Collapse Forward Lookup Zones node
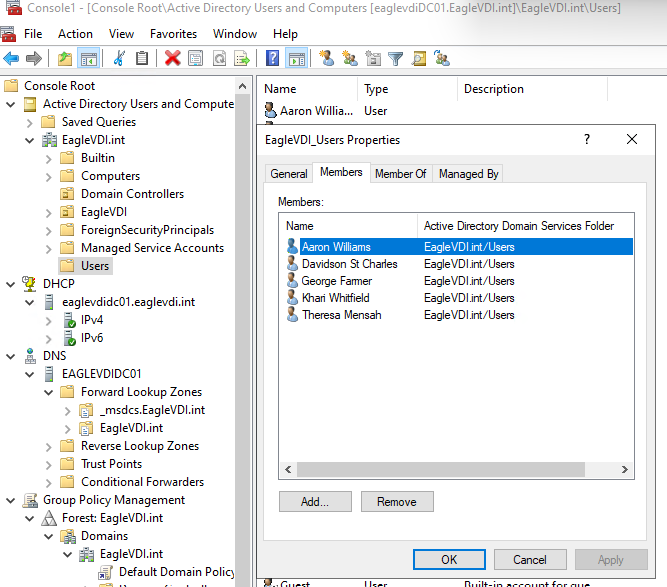 [x=48, y=392]
